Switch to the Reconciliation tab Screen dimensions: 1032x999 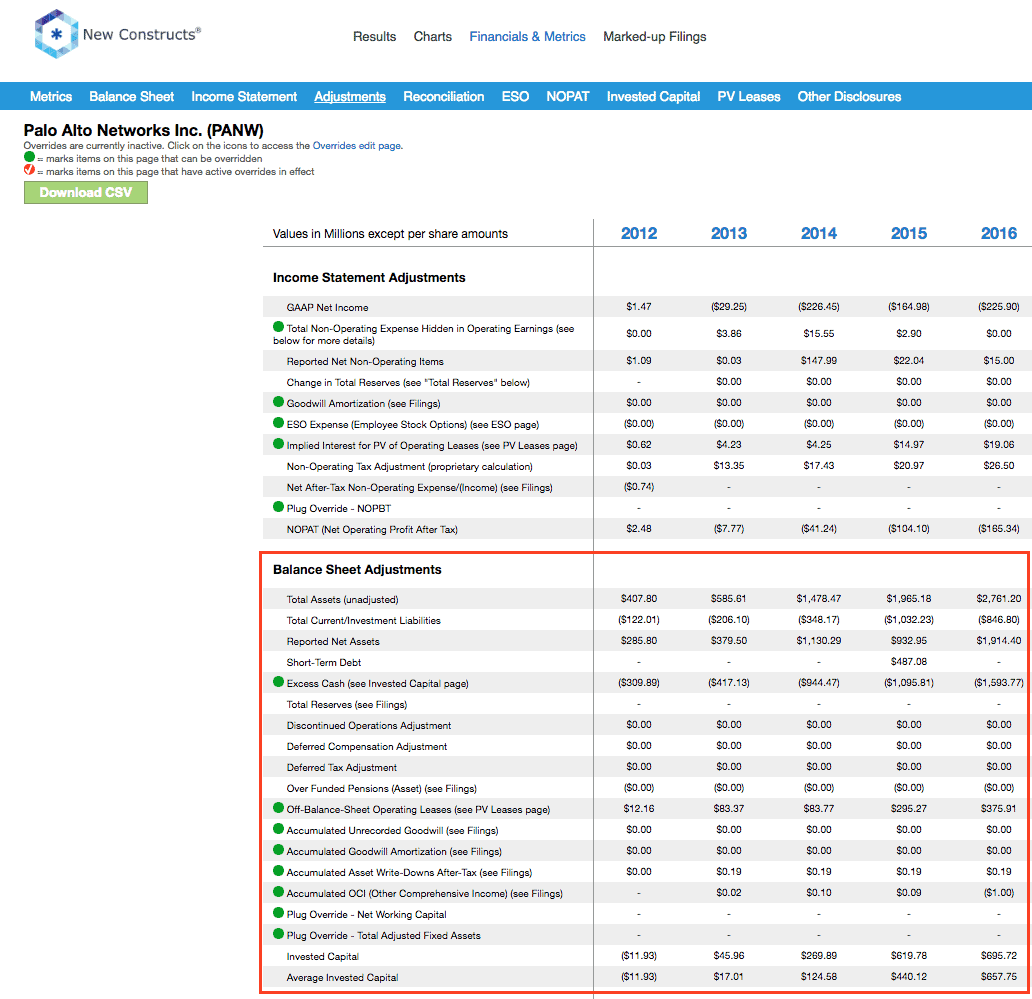click(x=444, y=97)
